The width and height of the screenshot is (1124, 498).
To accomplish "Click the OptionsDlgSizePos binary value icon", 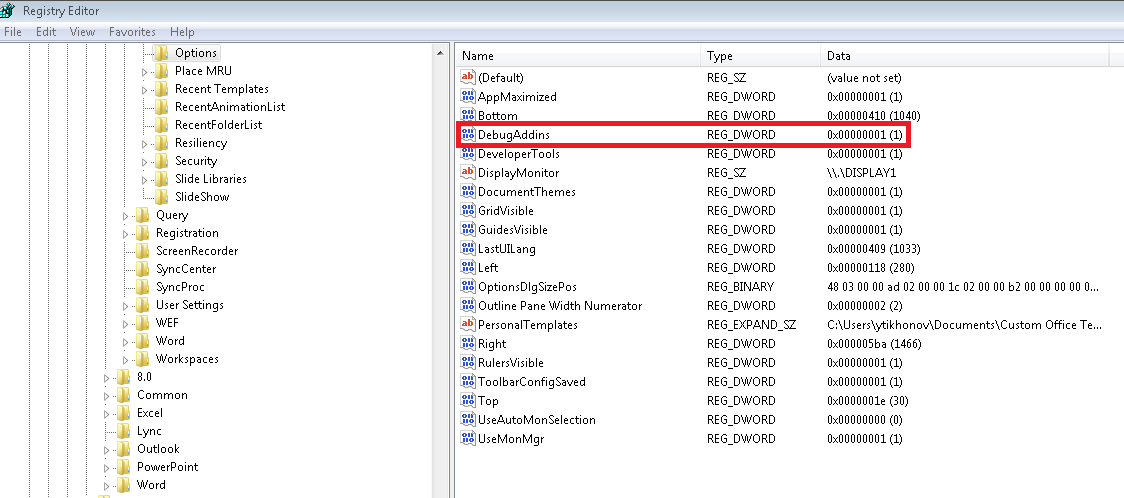I will (467, 287).
